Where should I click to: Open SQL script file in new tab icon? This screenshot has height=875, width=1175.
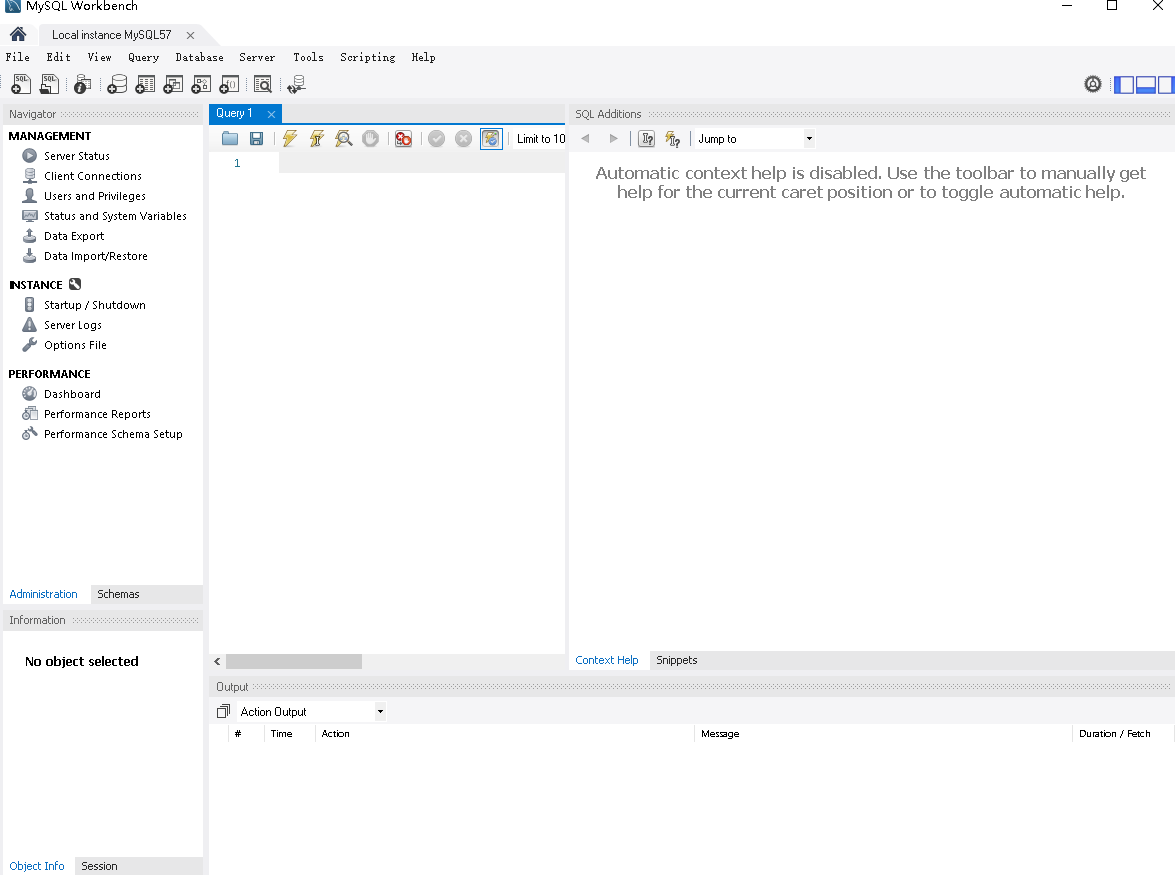click(49, 84)
